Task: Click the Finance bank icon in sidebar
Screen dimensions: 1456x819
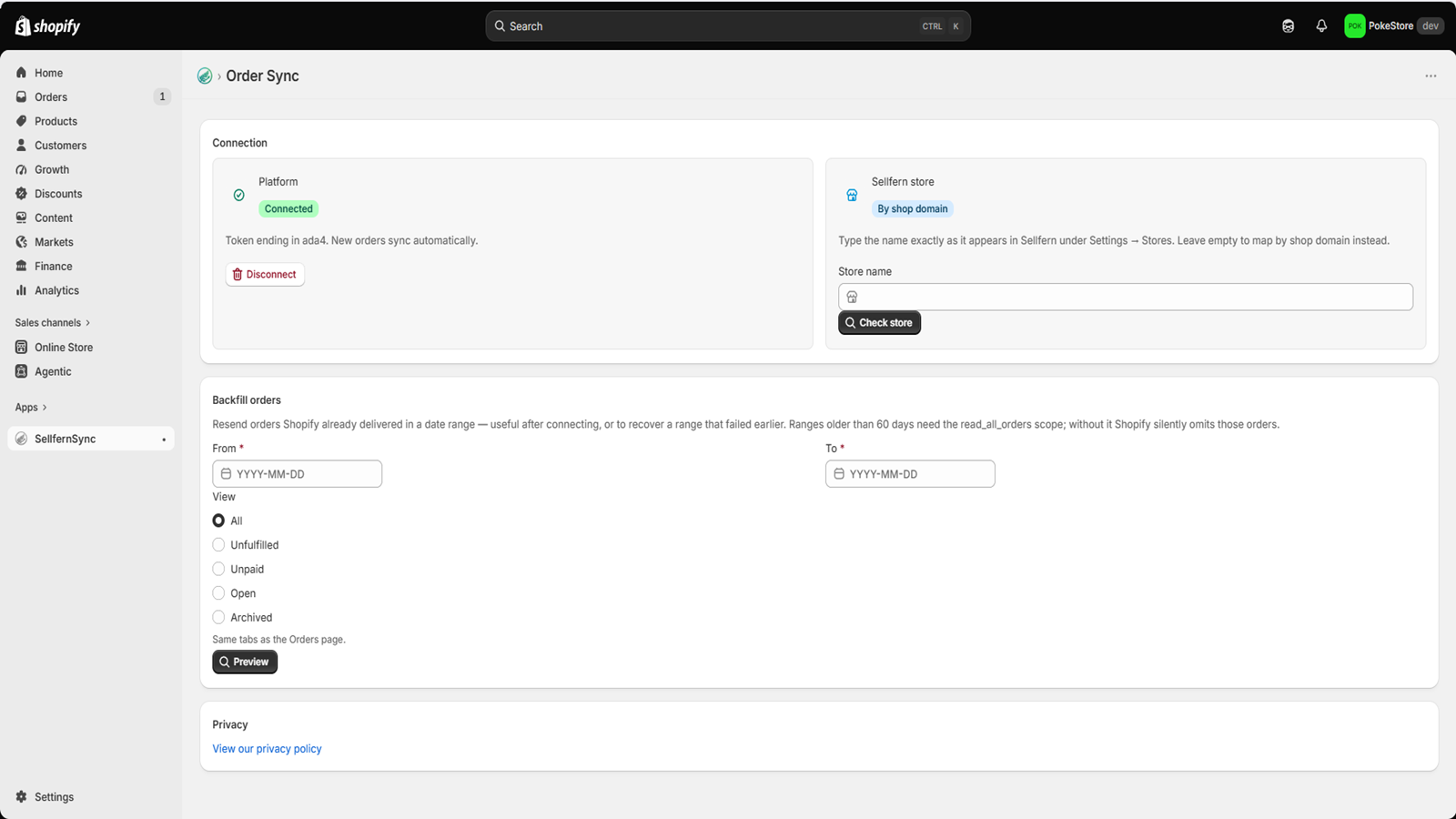Action: pos(22,267)
